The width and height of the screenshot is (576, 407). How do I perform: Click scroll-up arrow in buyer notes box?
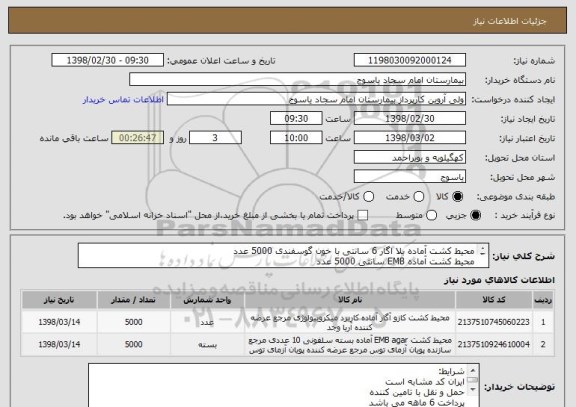click(x=473, y=370)
